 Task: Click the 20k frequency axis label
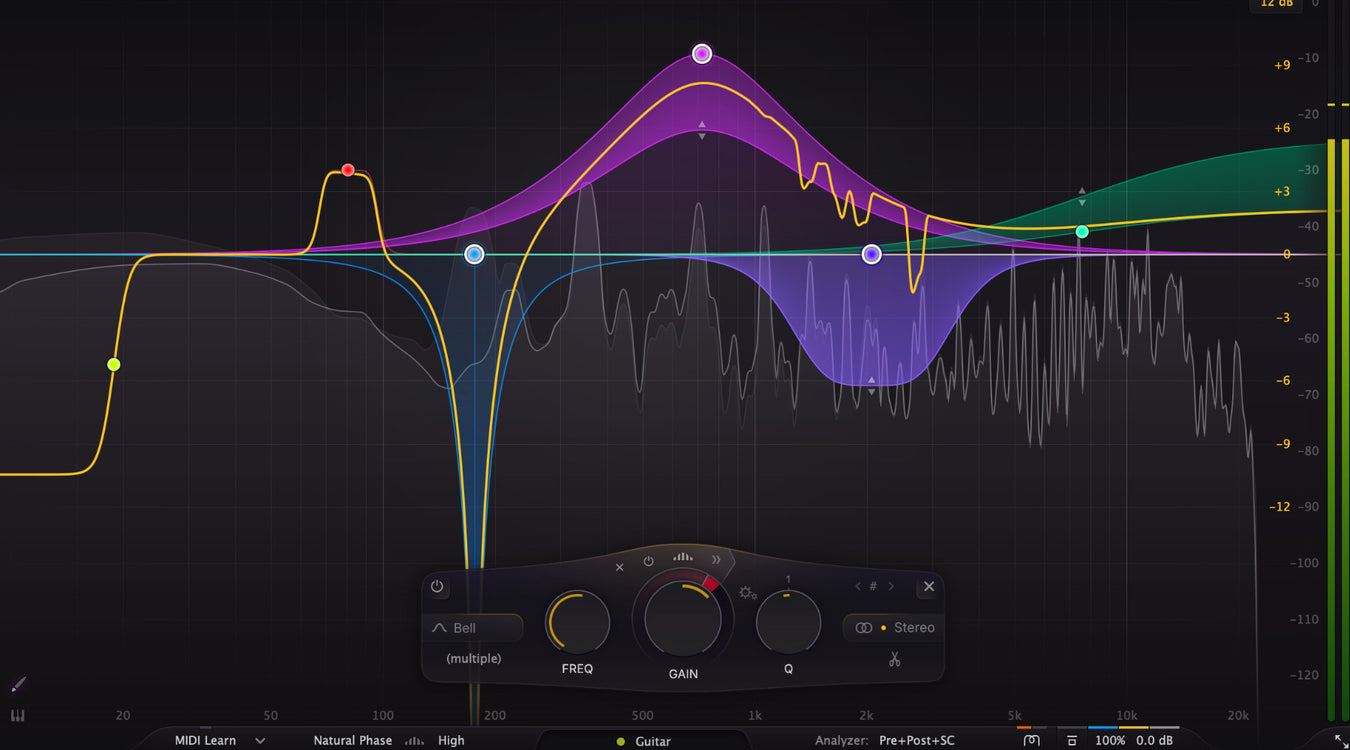tap(1238, 715)
